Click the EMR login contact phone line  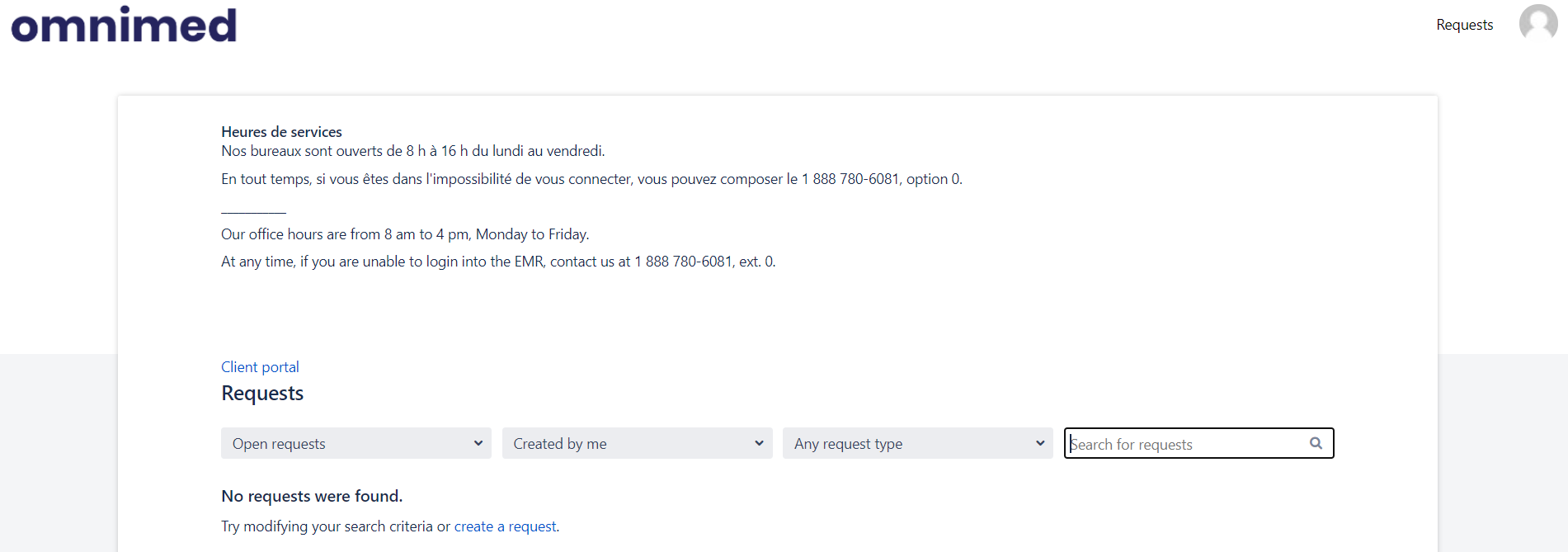(498, 262)
